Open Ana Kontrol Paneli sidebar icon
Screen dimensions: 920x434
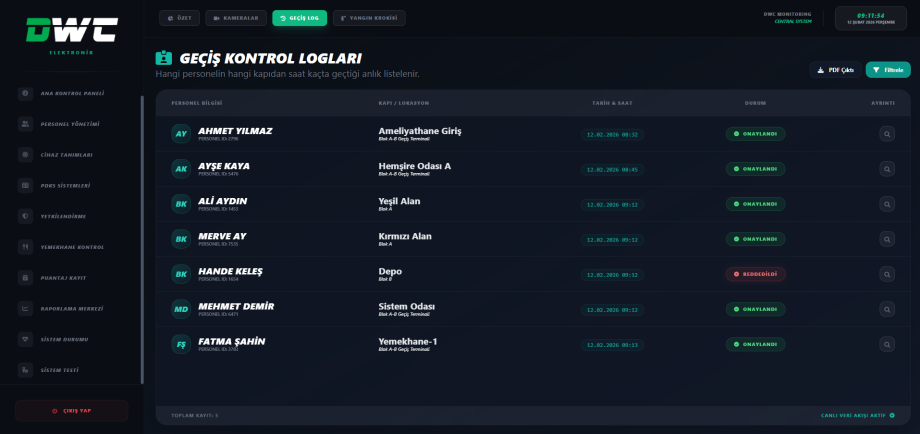[25, 93]
